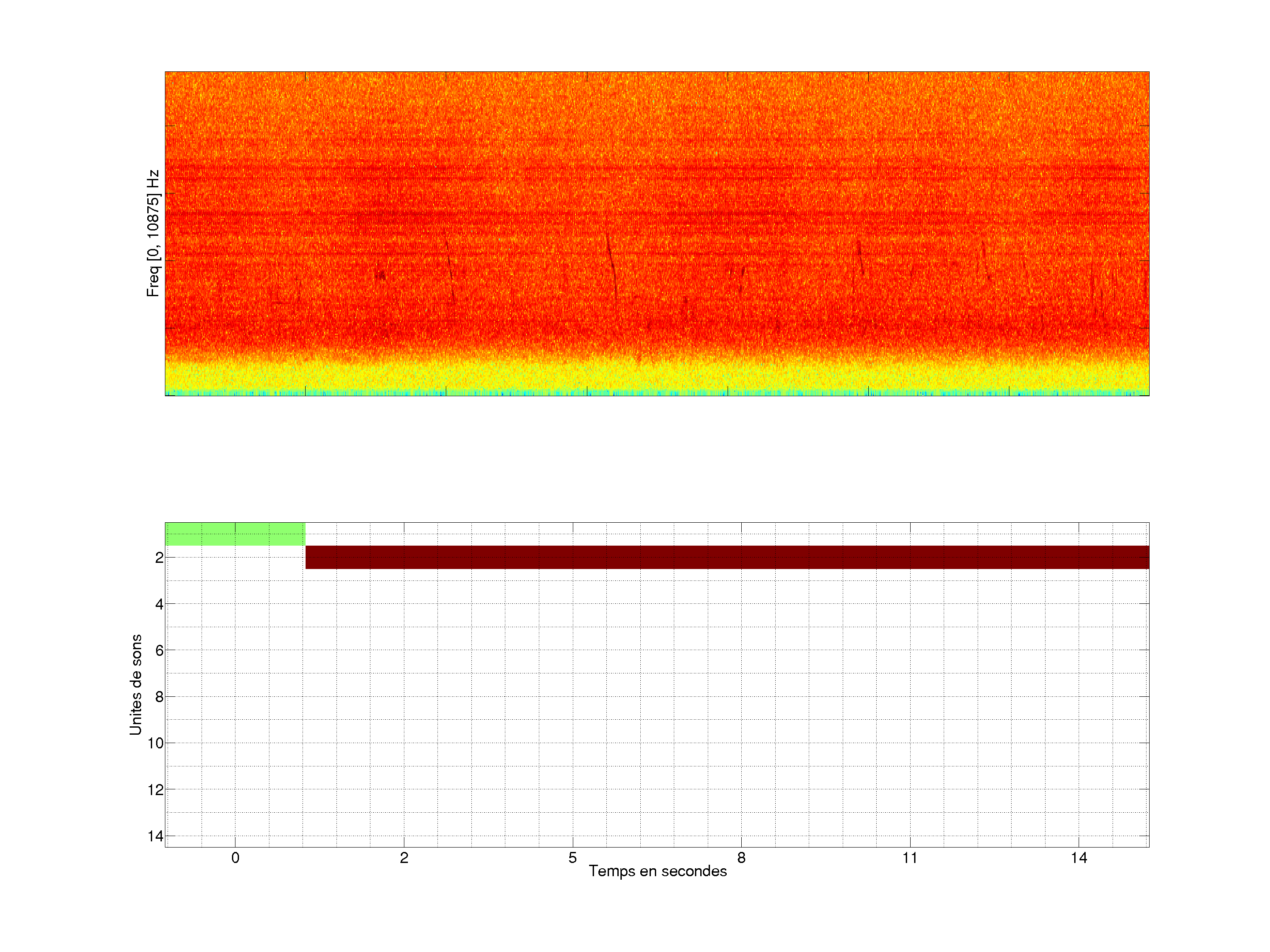Image resolution: width=1270 pixels, height=952 pixels.
Task: Click x-axis tick label 0
Action: (235, 858)
